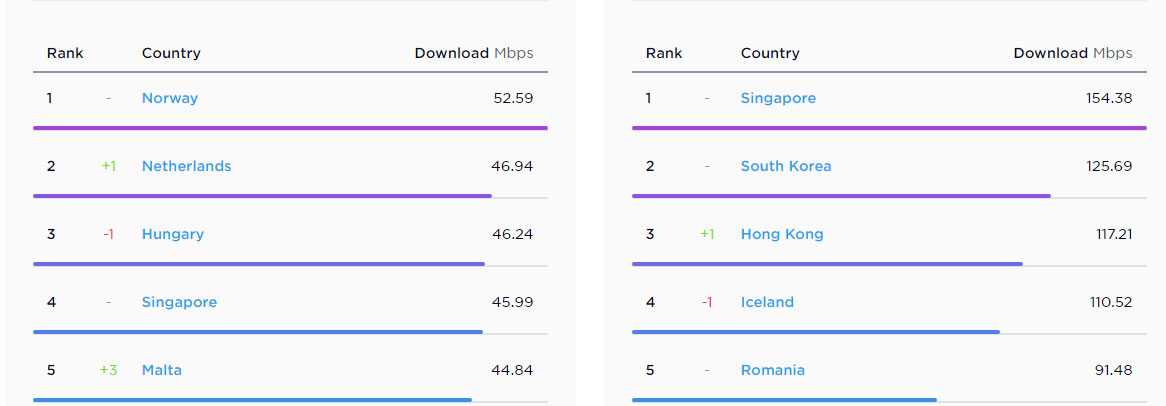Select the Hong Kong link

pos(782,234)
